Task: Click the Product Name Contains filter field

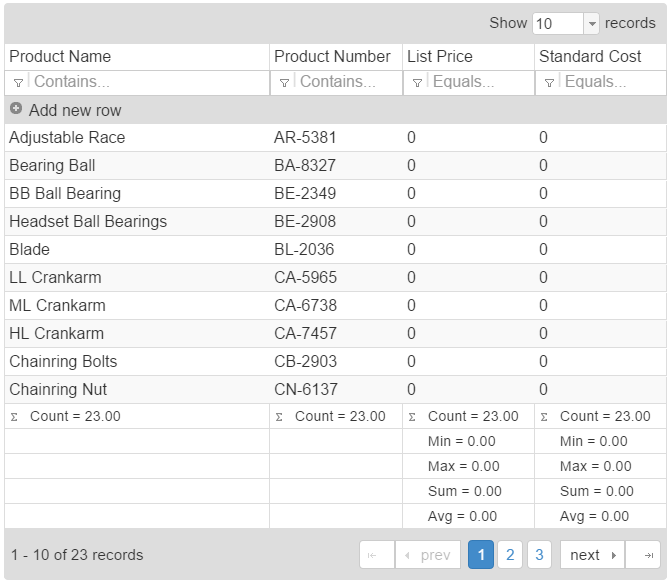Action: coord(148,83)
